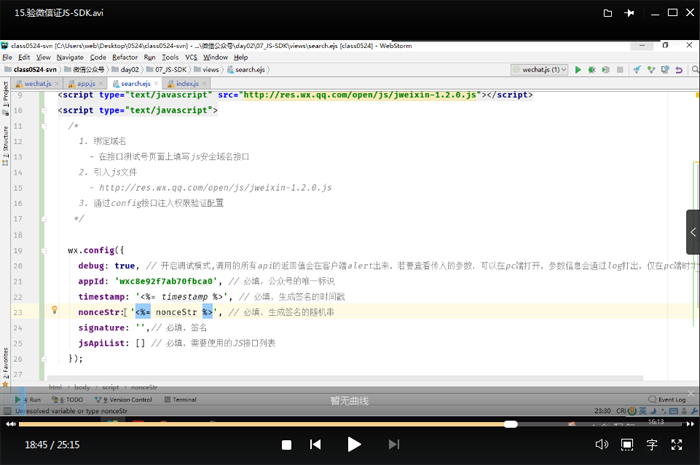This screenshot has height=465, width=700.
Task: Seek on the played orange progress track
Action: pos(262,424)
